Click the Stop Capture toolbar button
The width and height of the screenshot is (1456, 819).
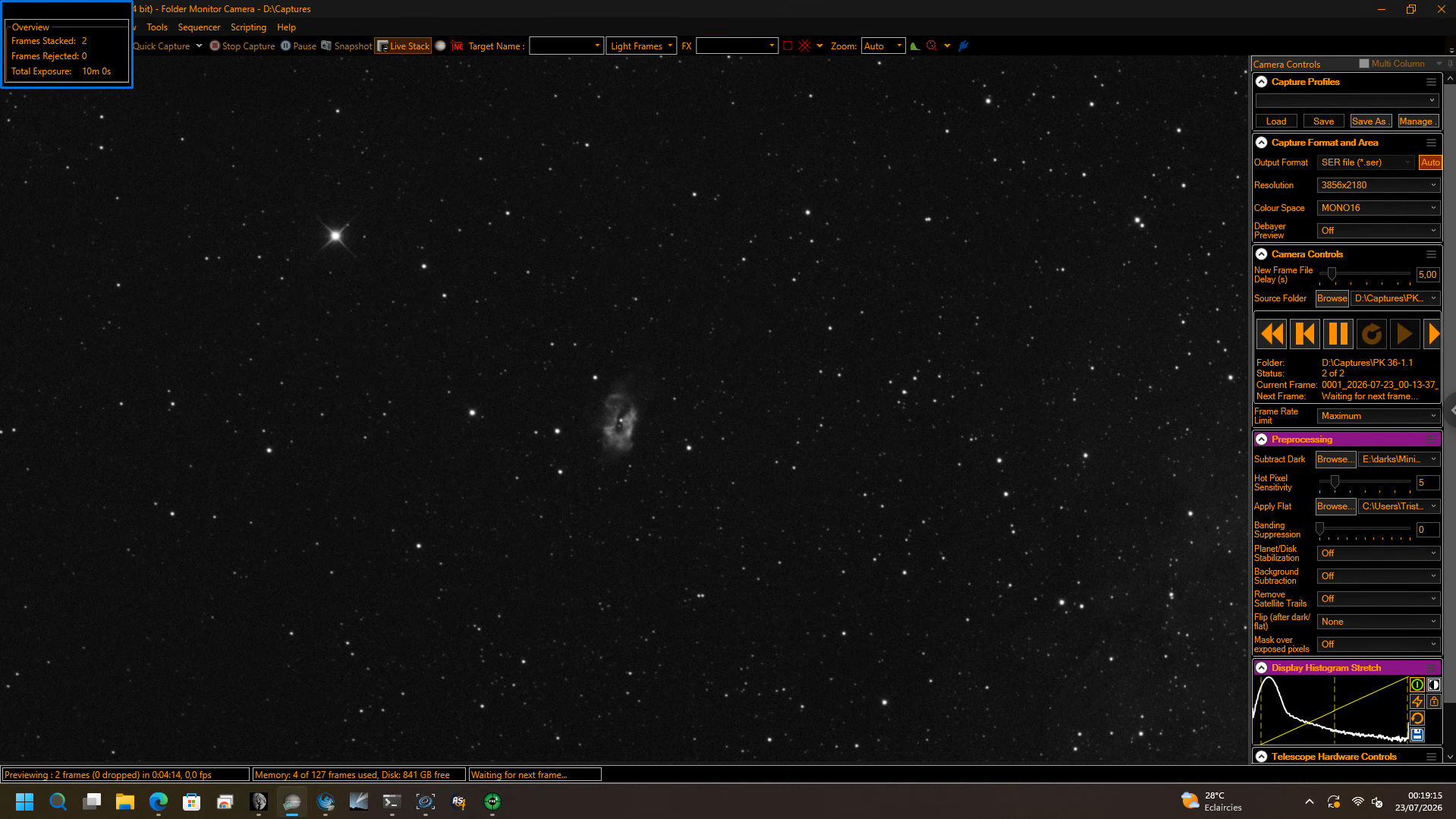coord(242,46)
